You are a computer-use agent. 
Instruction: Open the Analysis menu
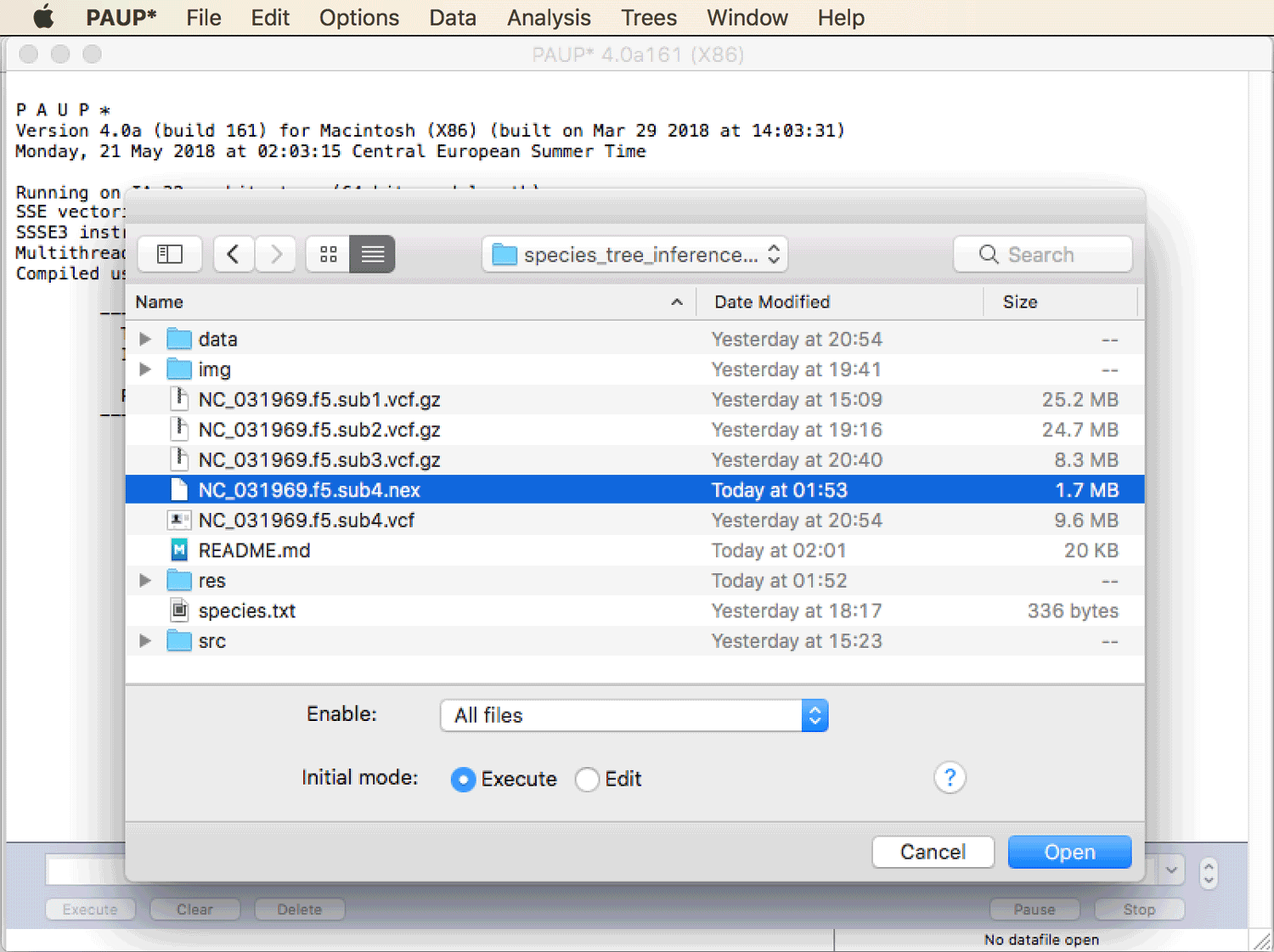[x=549, y=17]
